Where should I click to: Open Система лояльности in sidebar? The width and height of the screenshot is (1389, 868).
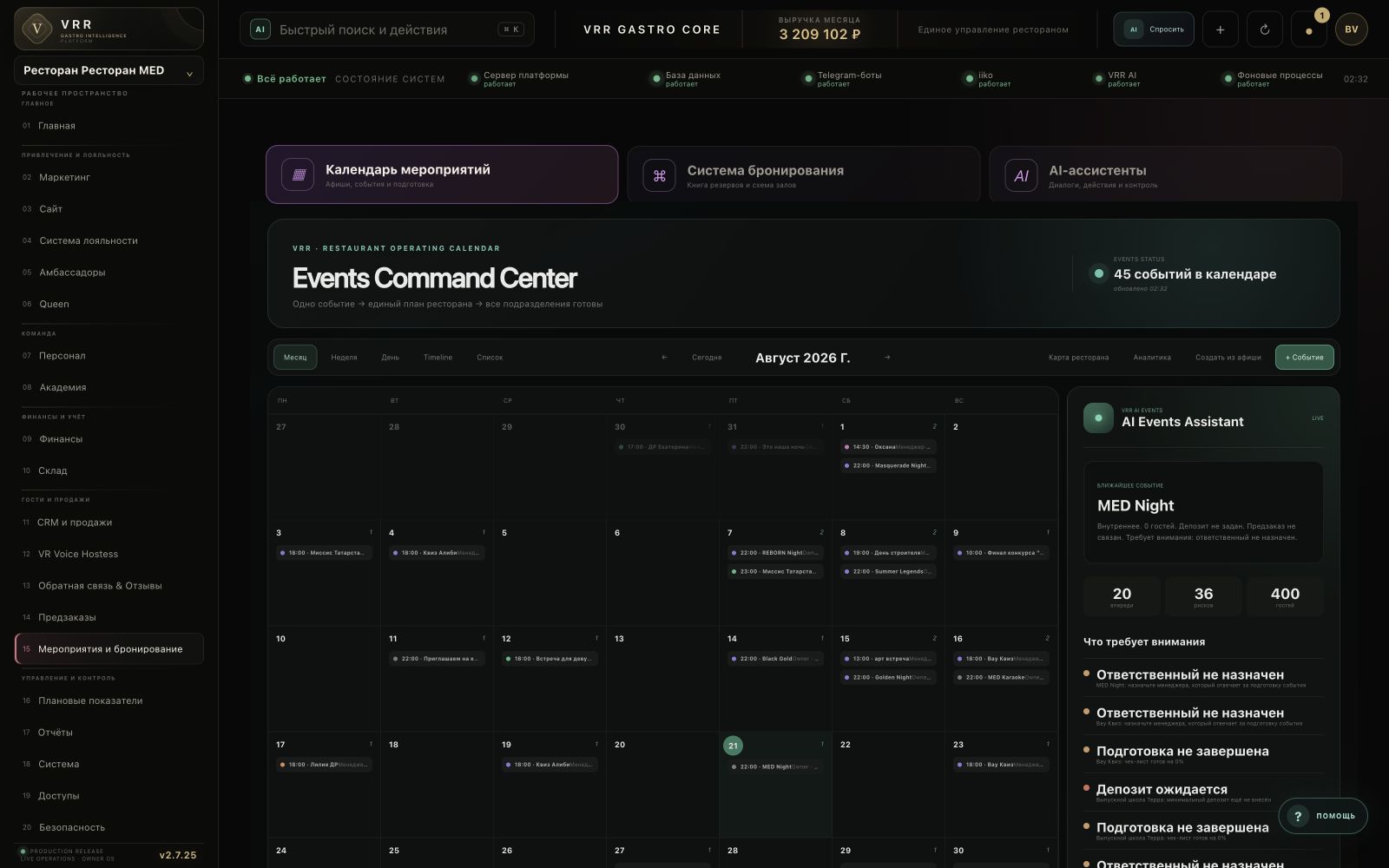point(109,240)
